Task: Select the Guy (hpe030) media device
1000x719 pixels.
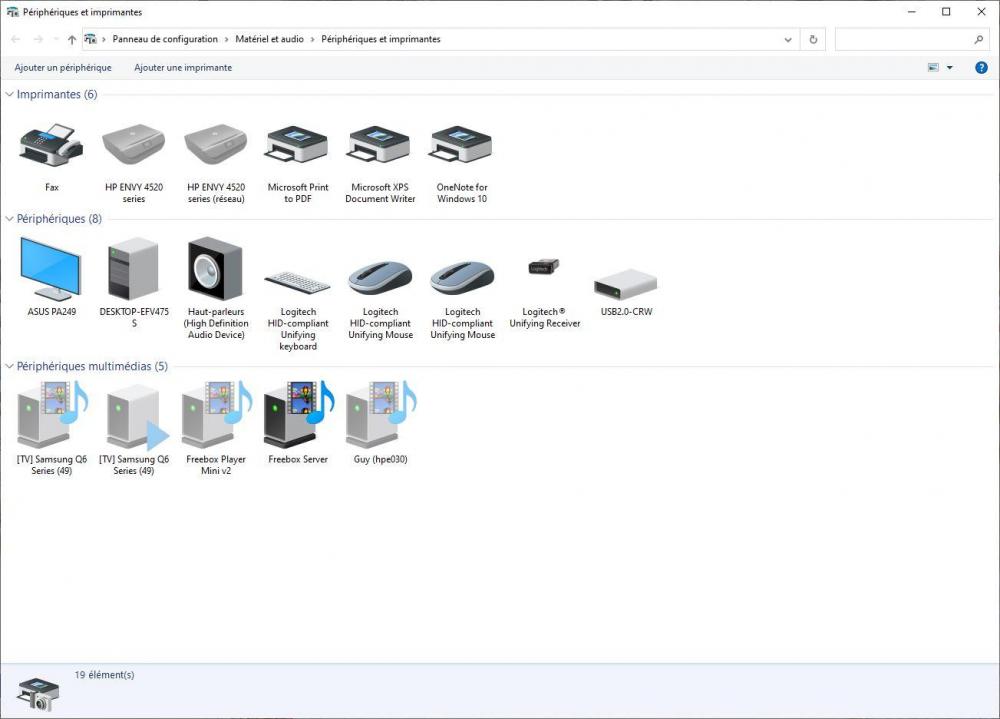Action: coord(380,414)
